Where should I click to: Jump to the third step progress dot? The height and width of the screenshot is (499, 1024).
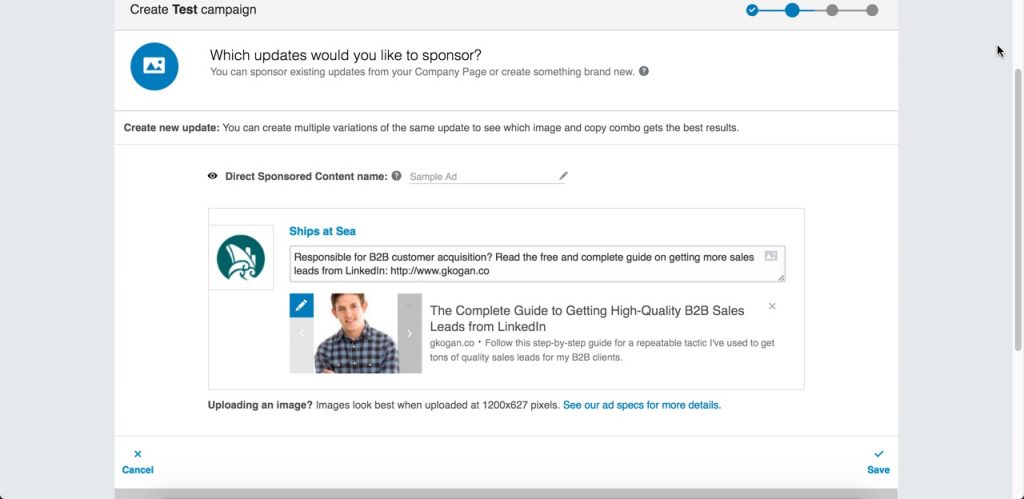pos(832,10)
